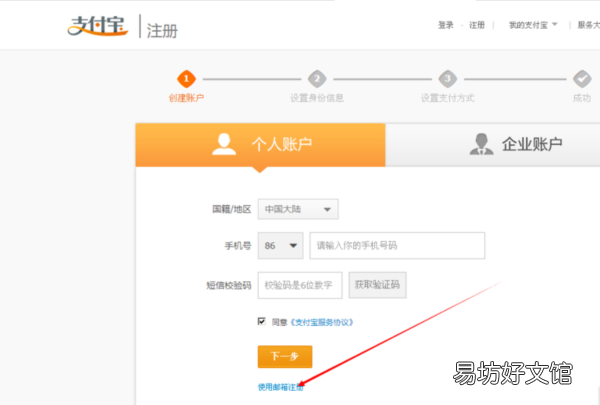Click the step 1 创建账户 diamond icon
Image resolution: width=600 pixels, height=405 pixels.
[186, 79]
